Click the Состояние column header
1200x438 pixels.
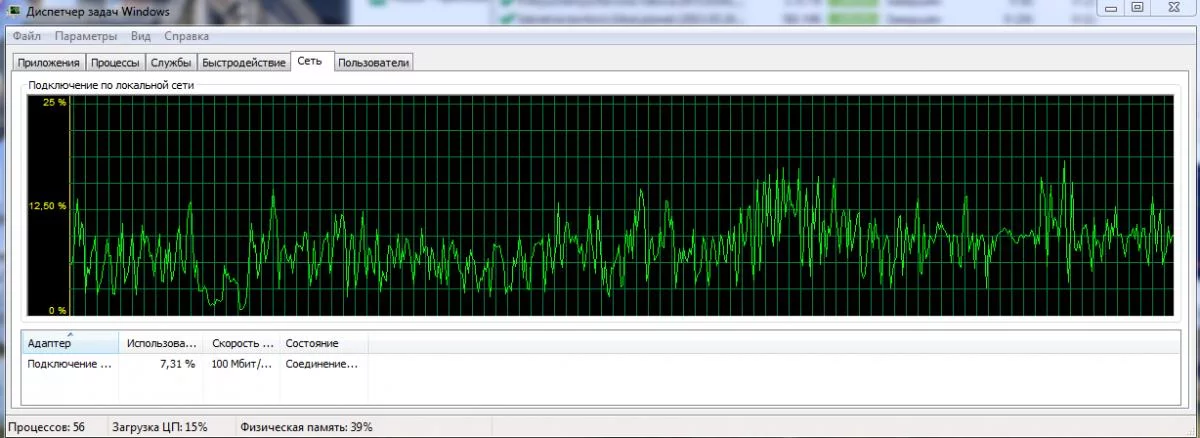tap(324, 344)
